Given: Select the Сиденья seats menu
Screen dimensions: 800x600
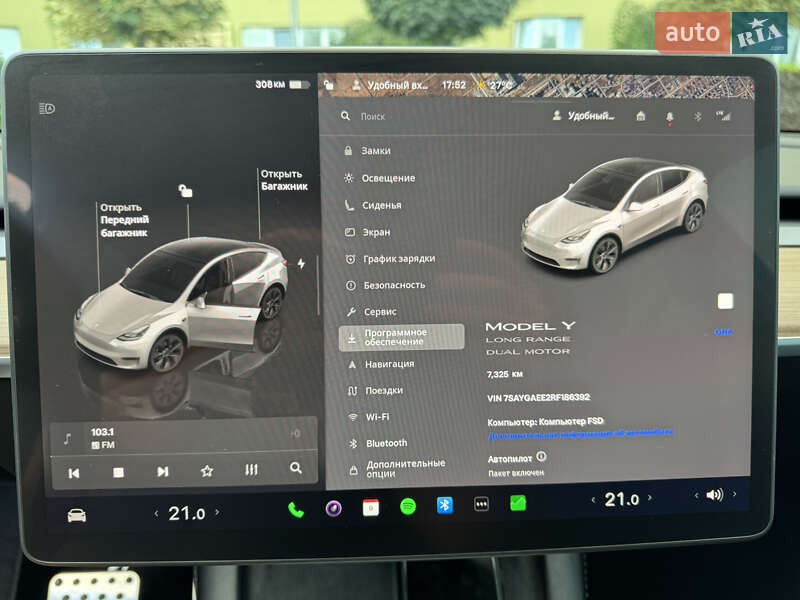Looking at the screenshot, I should (373, 205).
